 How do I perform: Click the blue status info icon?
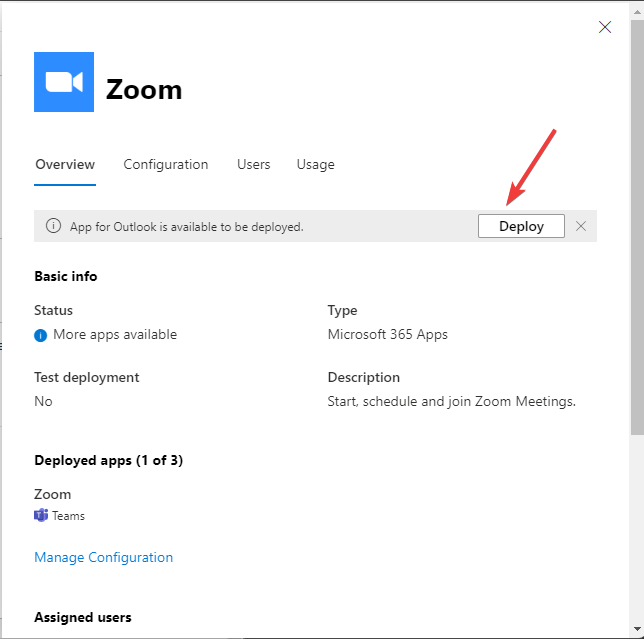point(41,335)
